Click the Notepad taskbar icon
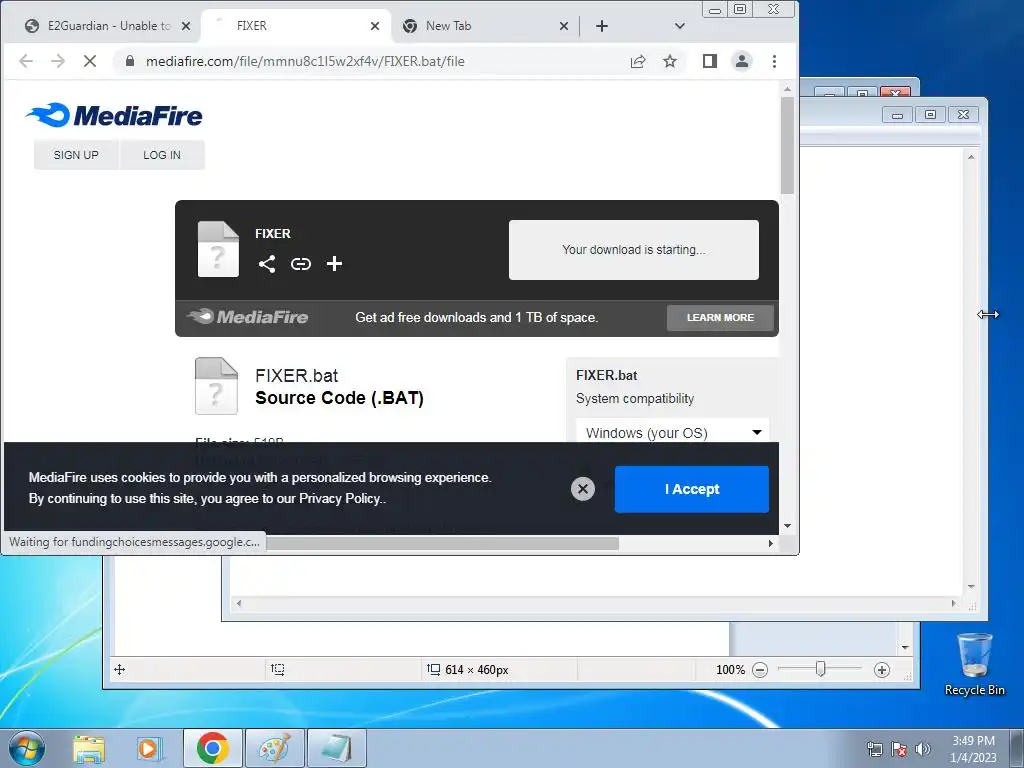Image resolution: width=1024 pixels, height=768 pixels. [336, 748]
